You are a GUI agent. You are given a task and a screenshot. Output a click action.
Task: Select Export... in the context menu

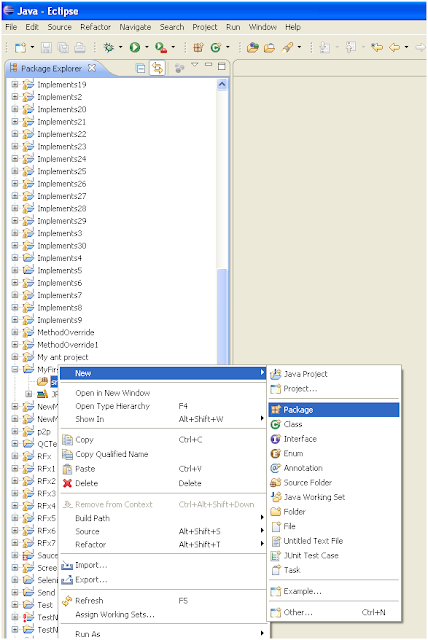[x=163, y=580]
